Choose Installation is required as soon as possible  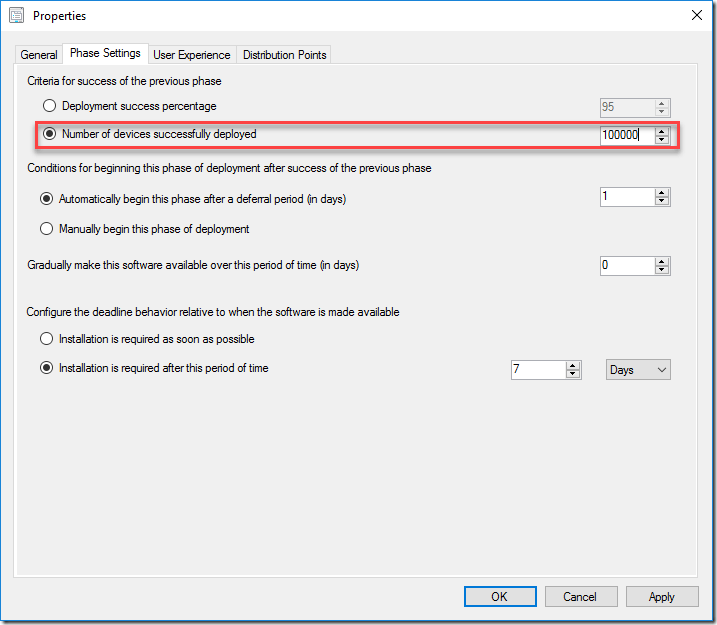[47, 339]
